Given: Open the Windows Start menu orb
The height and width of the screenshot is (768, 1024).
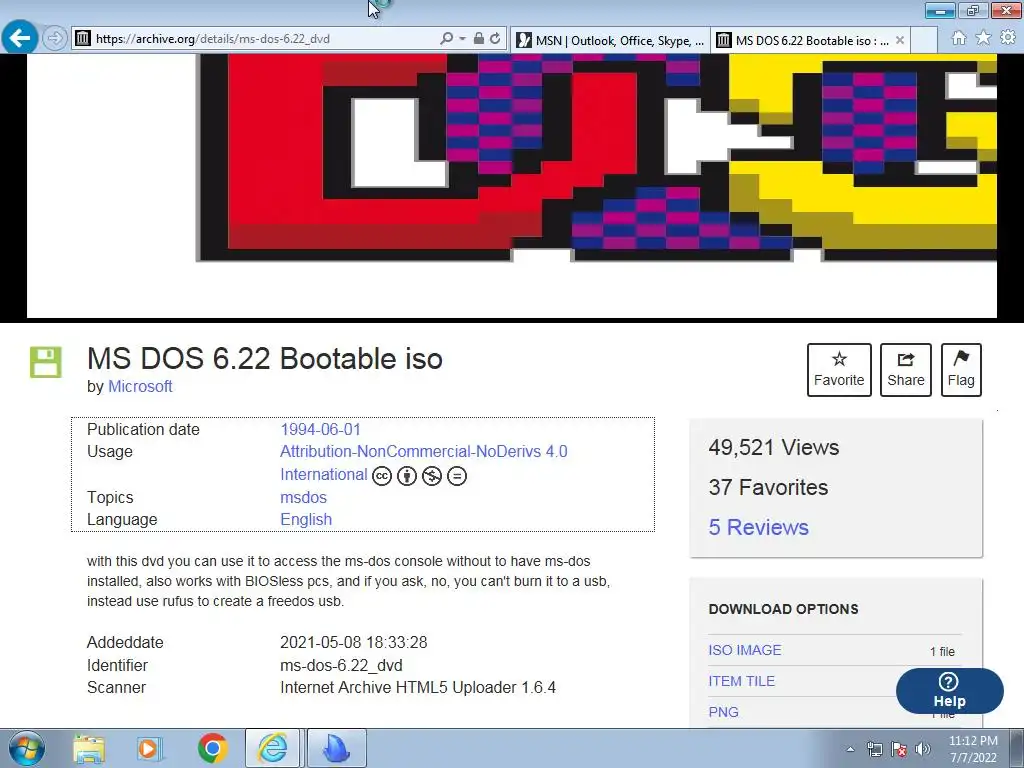Looking at the screenshot, I should coord(27,748).
